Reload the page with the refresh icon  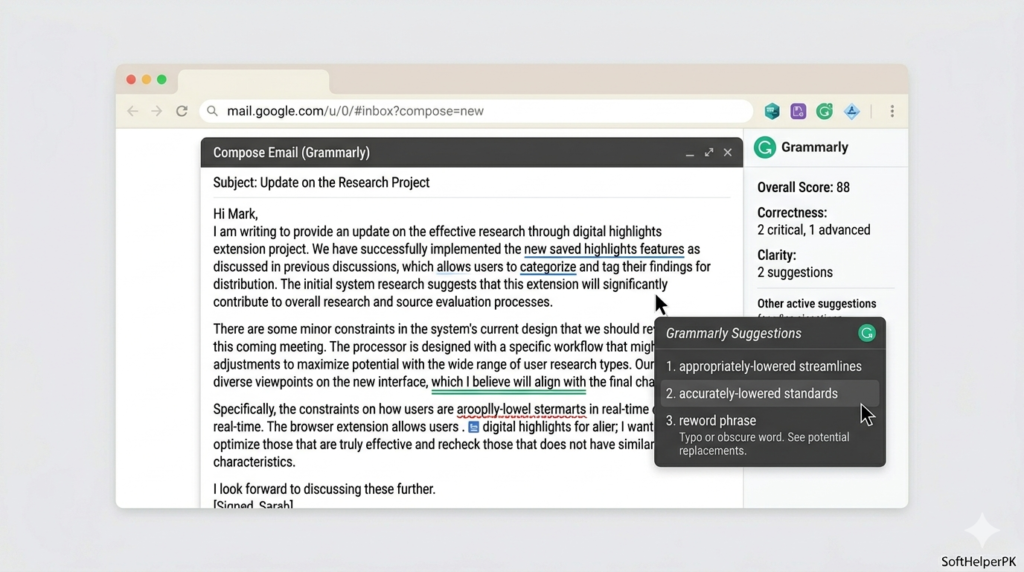click(182, 111)
